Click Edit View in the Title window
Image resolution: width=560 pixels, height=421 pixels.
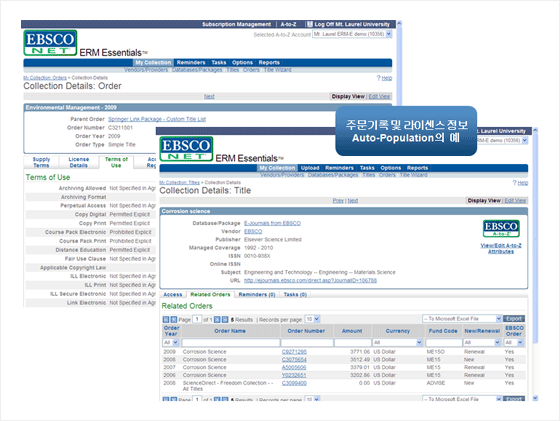515,201
